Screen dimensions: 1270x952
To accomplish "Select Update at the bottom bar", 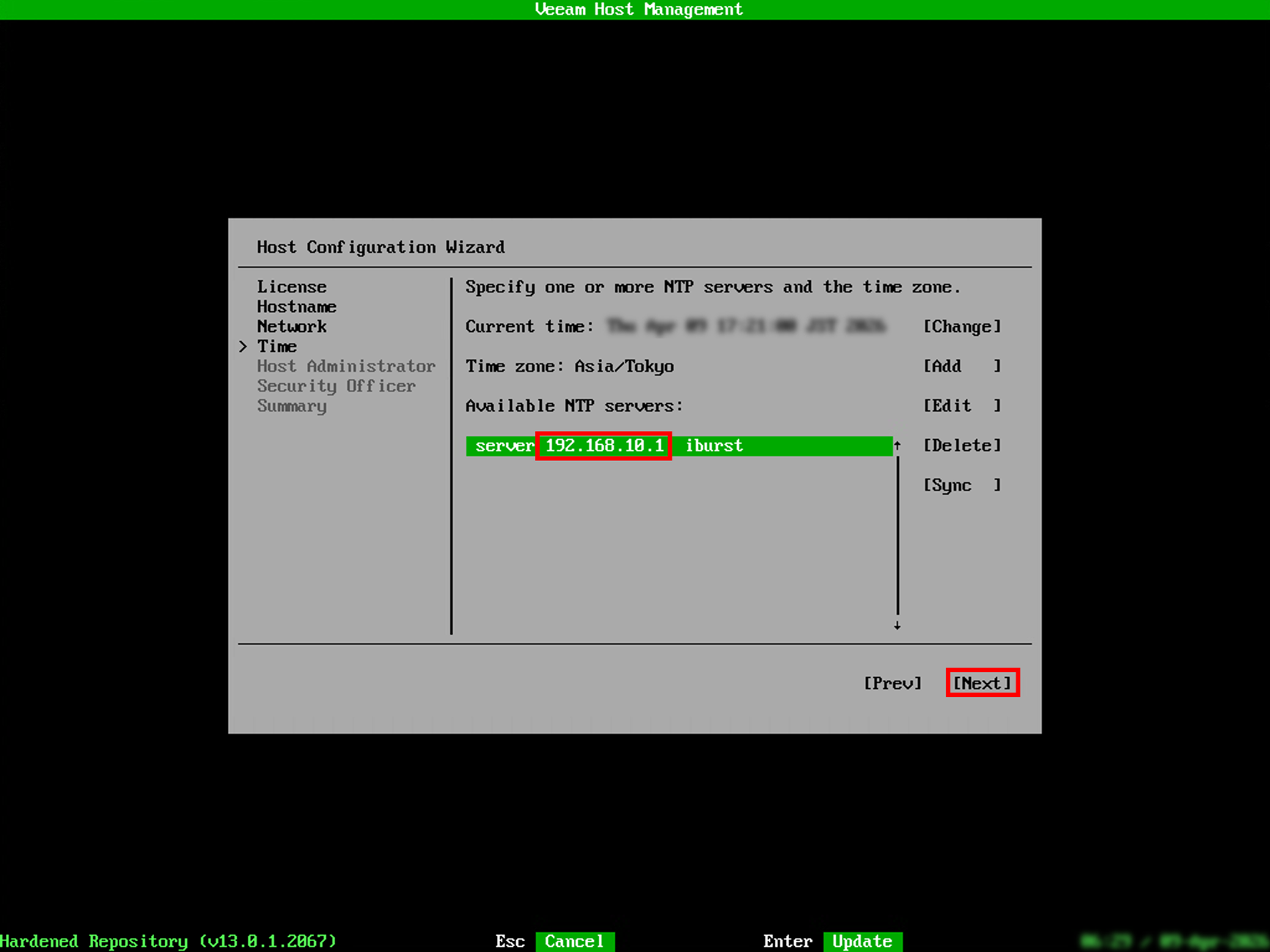I will [x=862, y=941].
